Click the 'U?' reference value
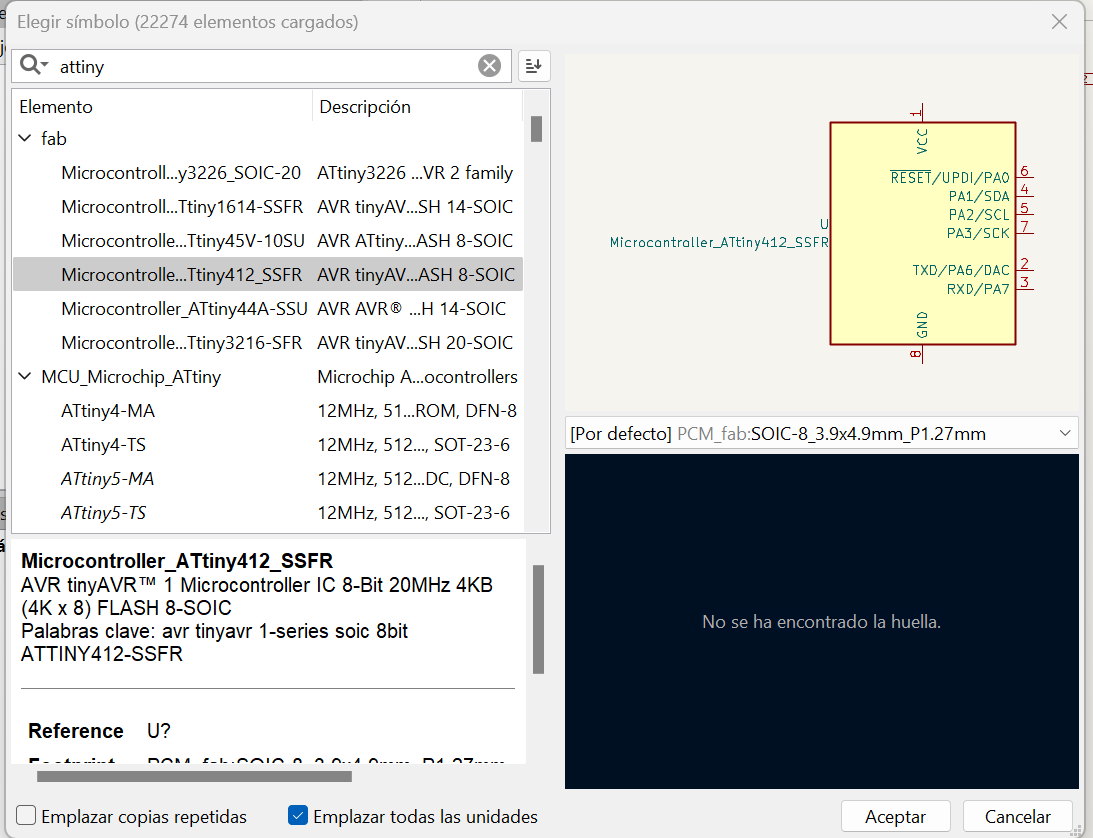 159,731
